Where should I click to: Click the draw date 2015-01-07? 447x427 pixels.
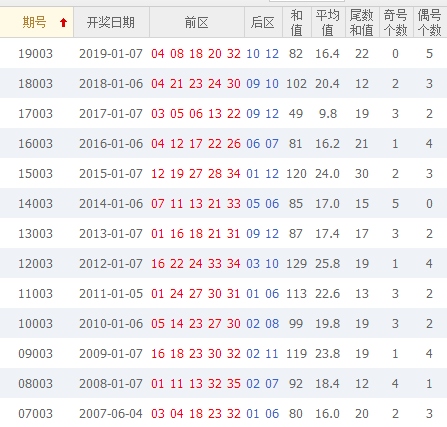point(111,174)
